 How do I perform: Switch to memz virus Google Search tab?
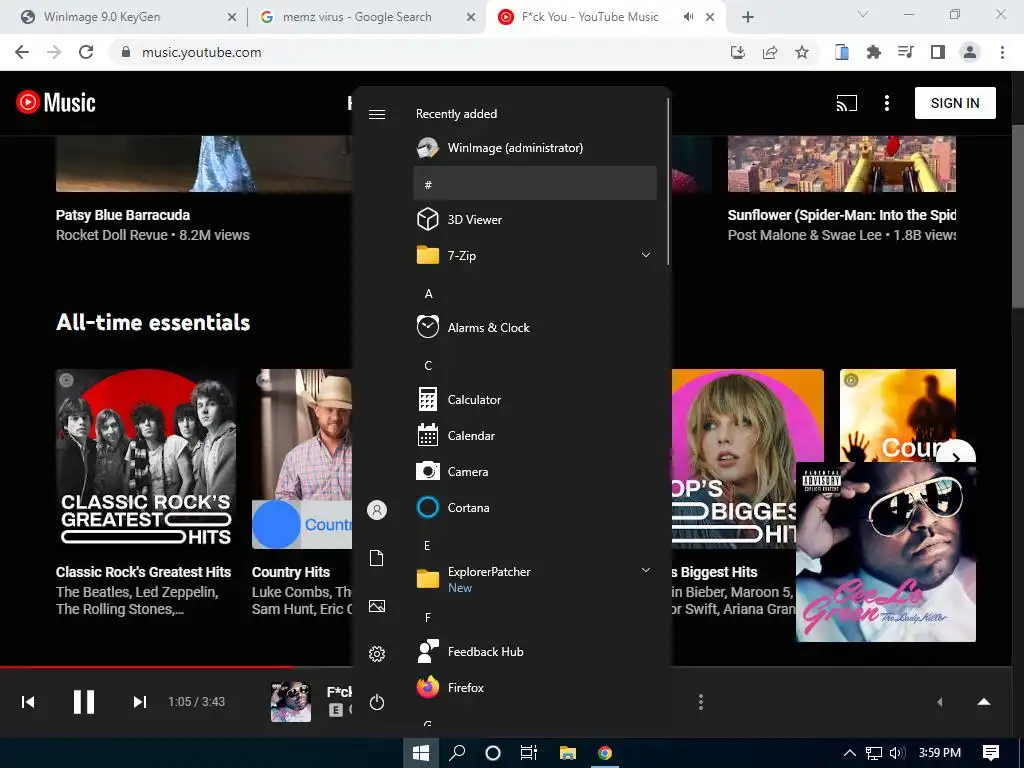[366, 17]
